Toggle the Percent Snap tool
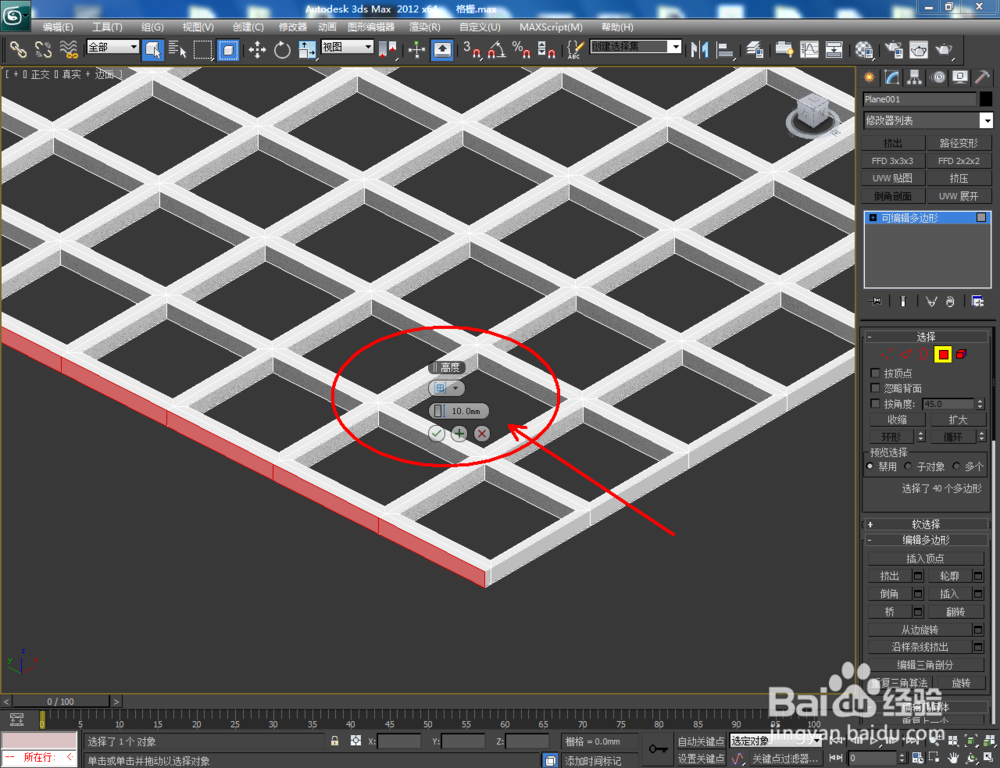This screenshot has width=1000, height=768. (521, 49)
